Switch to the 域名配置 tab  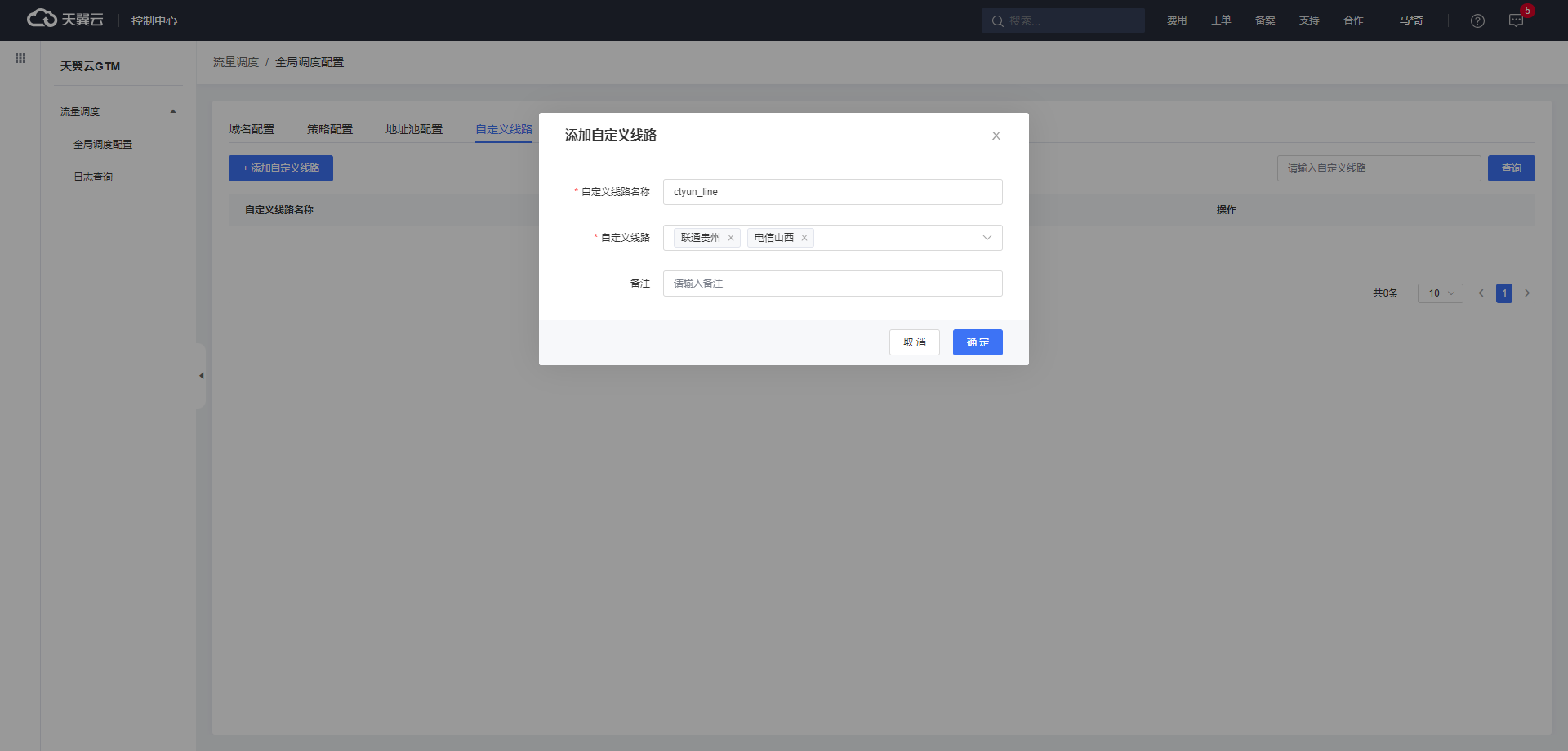pos(252,129)
